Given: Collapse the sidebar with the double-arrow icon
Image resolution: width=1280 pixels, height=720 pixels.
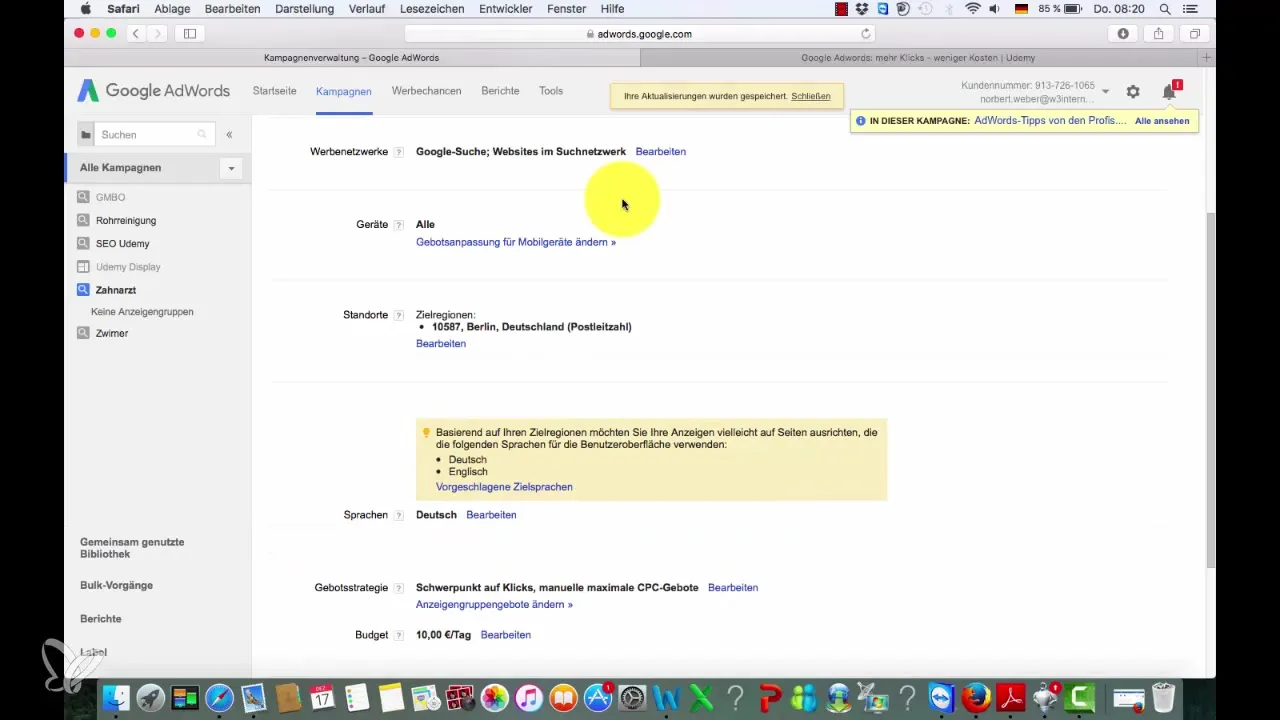Looking at the screenshot, I should [x=229, y=135].
